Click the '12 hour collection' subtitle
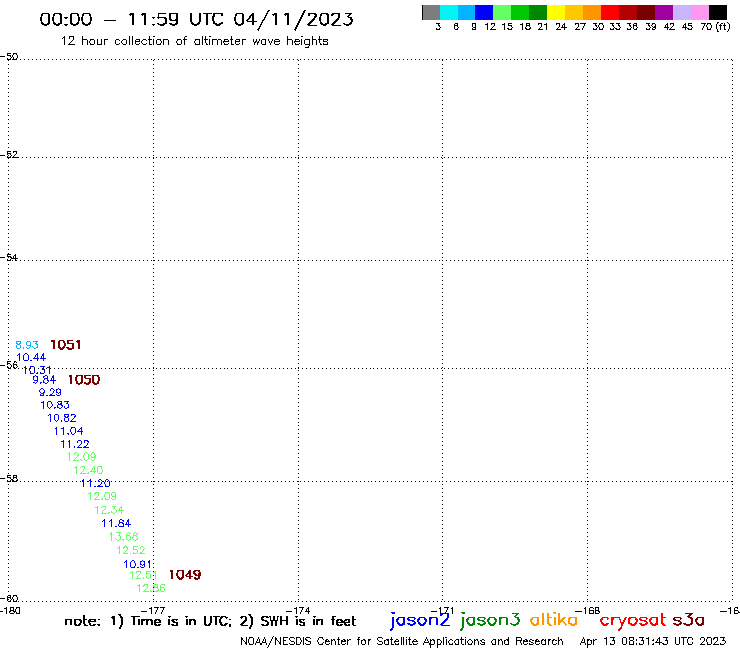Screen dimensions: 740x650 point(194,41)
